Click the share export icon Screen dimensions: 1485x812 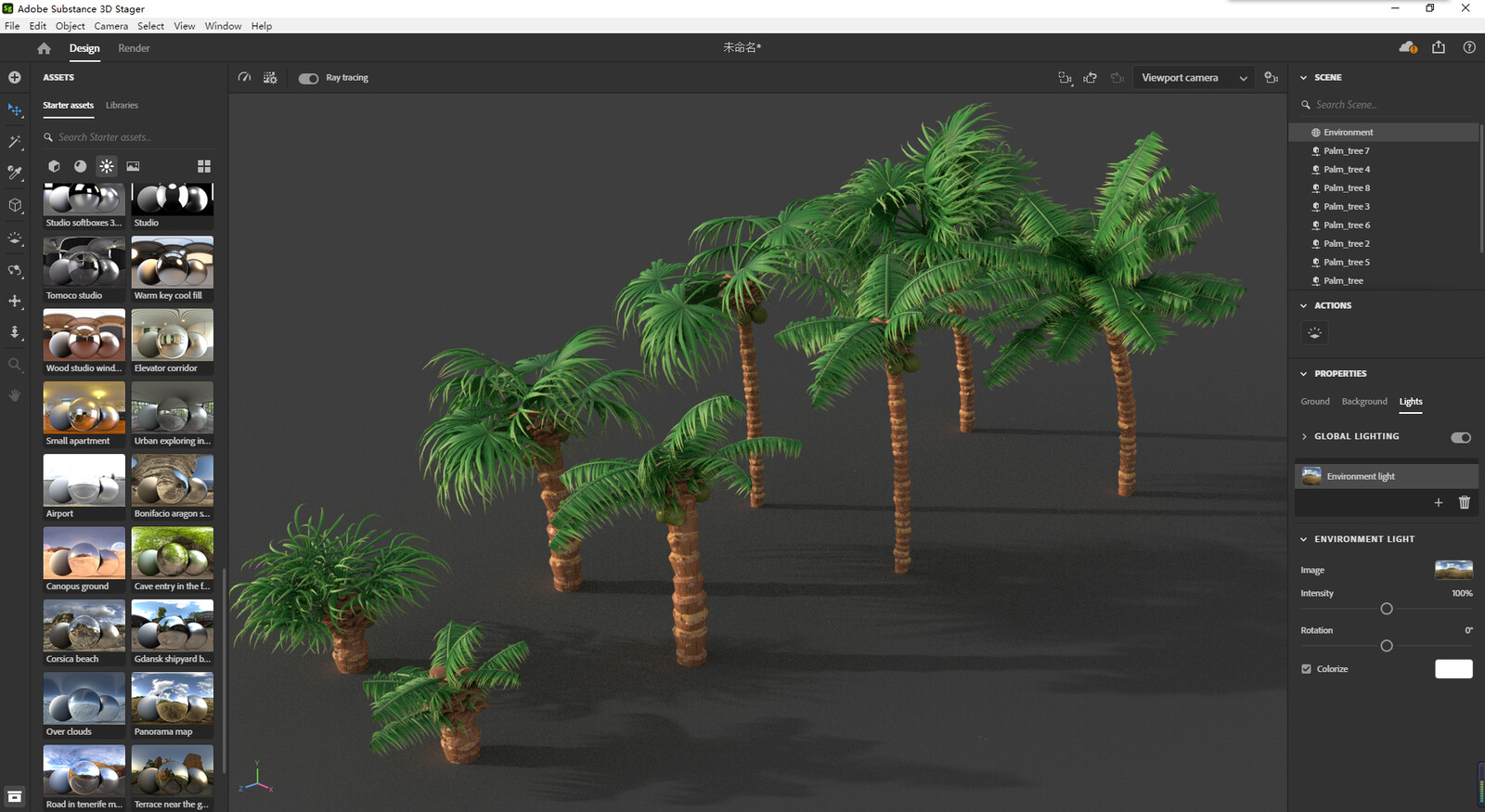click(x=1439, y=47)
